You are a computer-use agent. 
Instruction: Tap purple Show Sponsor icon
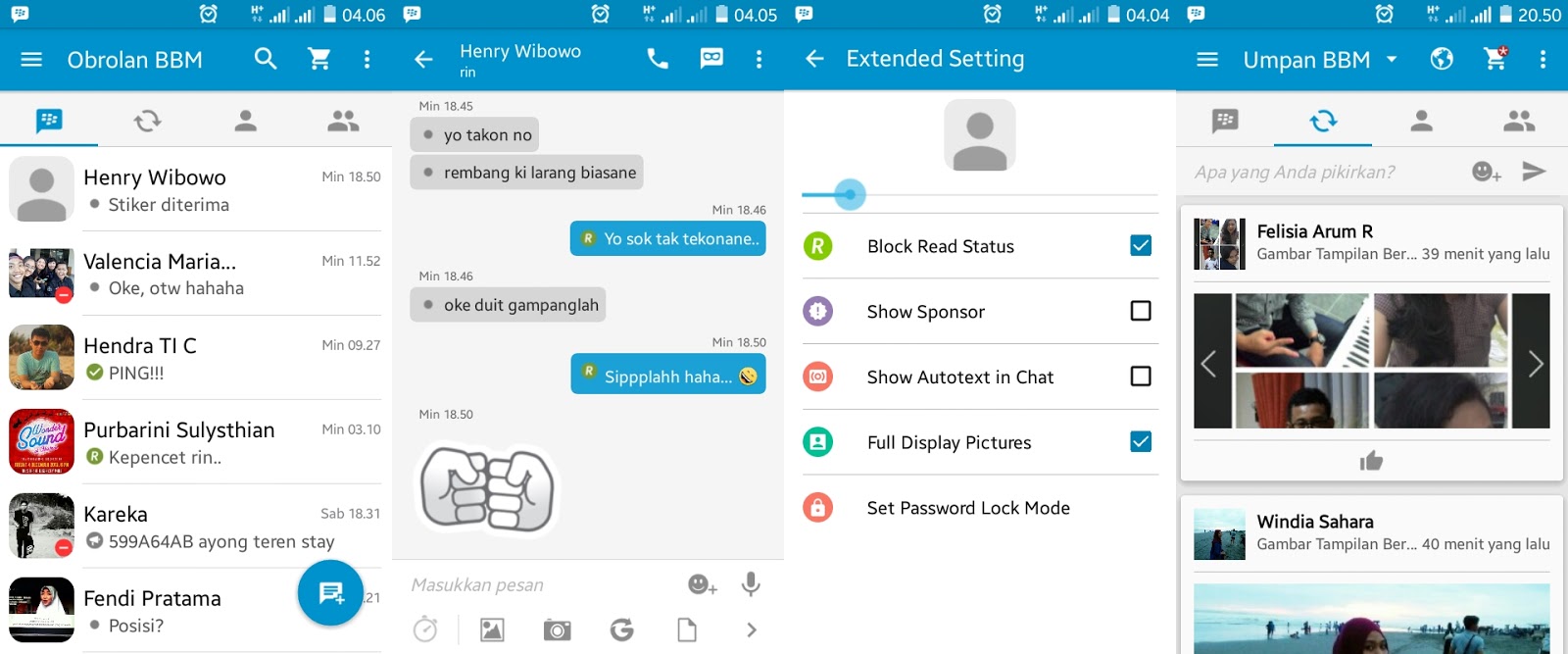click(817, 311)
